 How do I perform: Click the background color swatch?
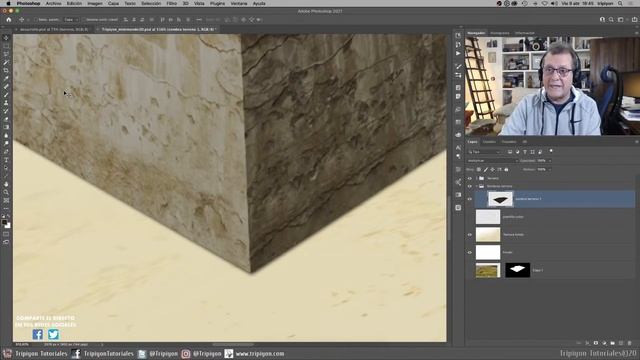[x=8, y=225]
